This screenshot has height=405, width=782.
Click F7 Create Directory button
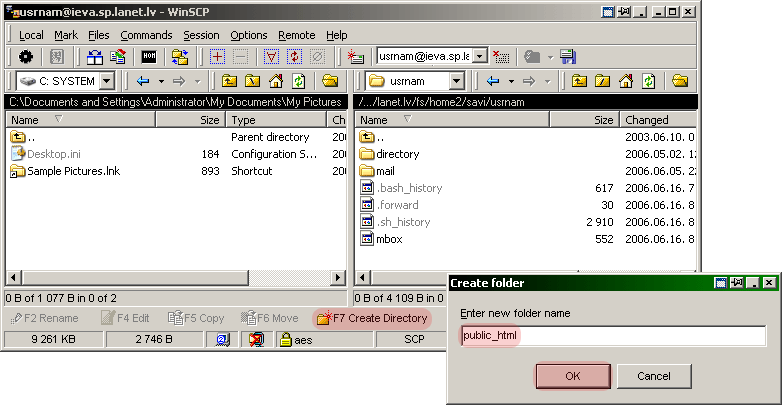click(x=372, y=318)
